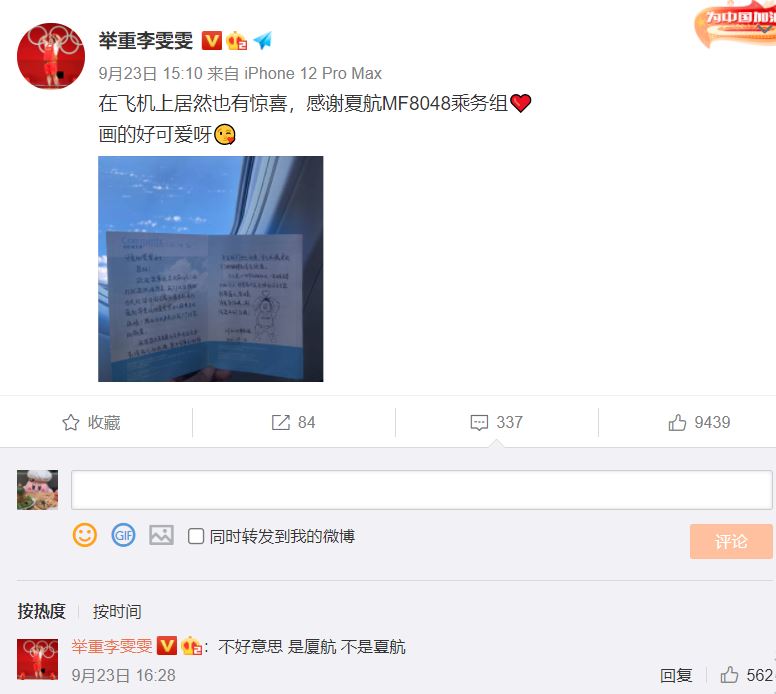Open emoji picker smiley icon

tap(85, 535)
